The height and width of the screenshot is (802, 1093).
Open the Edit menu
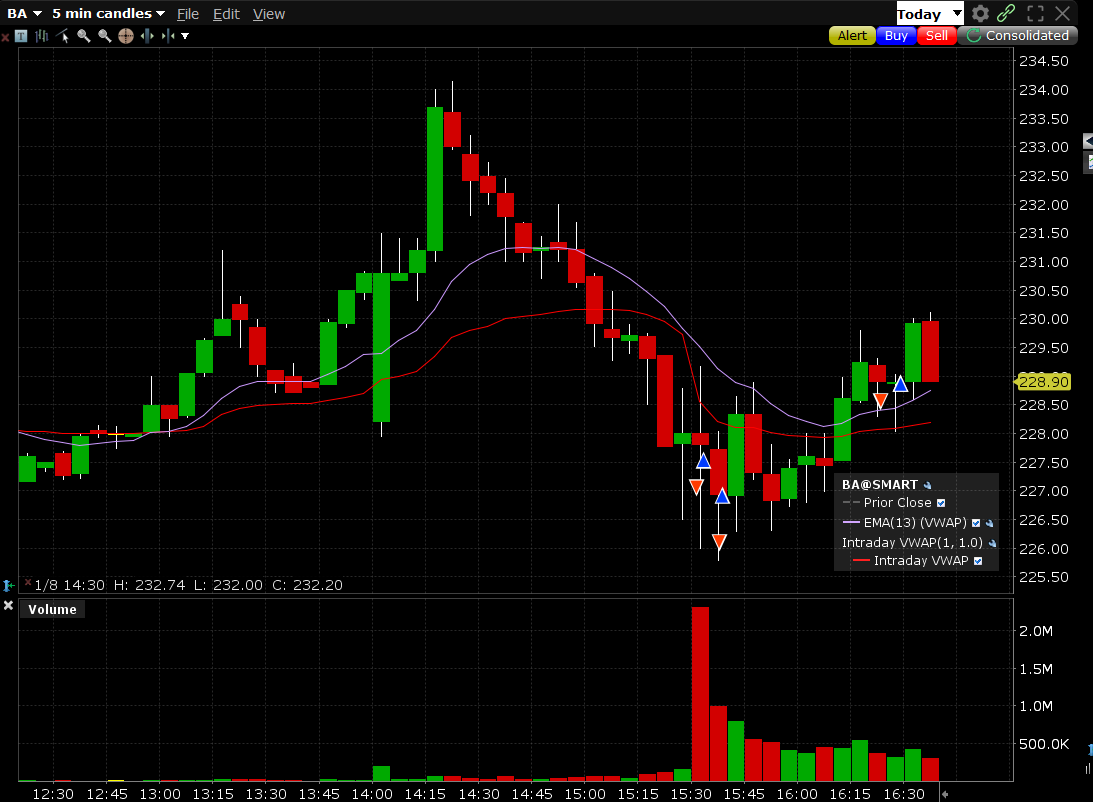tap(226, 14)
